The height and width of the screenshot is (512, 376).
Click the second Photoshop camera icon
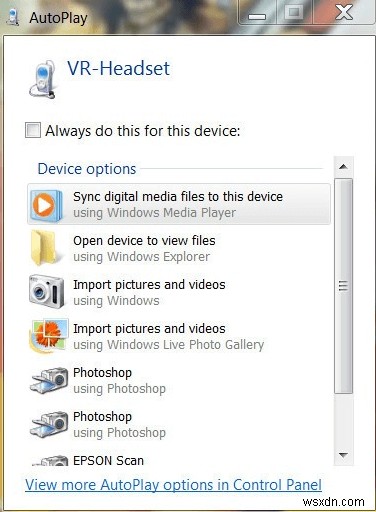coord(49,424)
